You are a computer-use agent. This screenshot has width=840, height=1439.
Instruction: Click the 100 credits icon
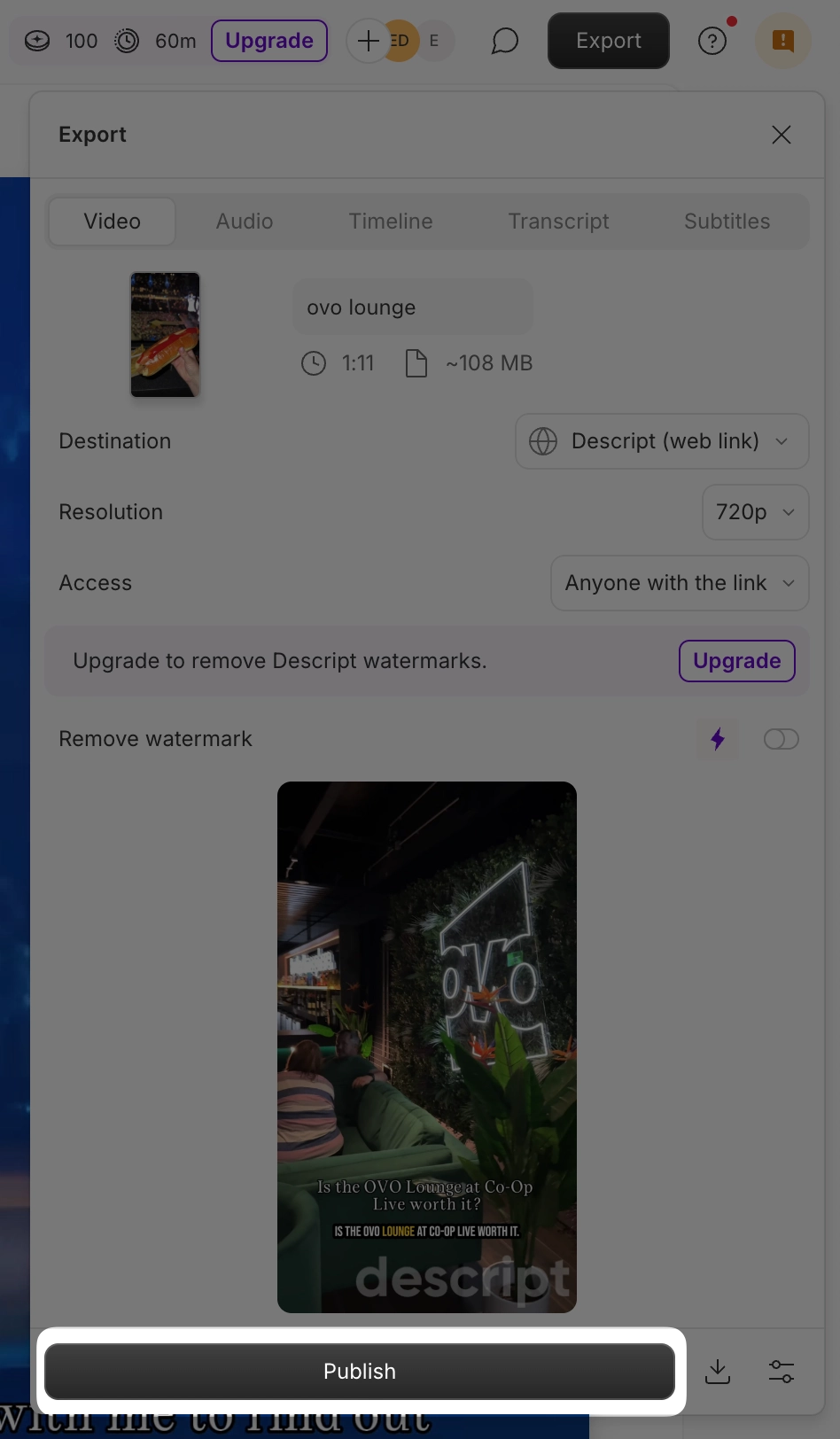coord(37,41)
